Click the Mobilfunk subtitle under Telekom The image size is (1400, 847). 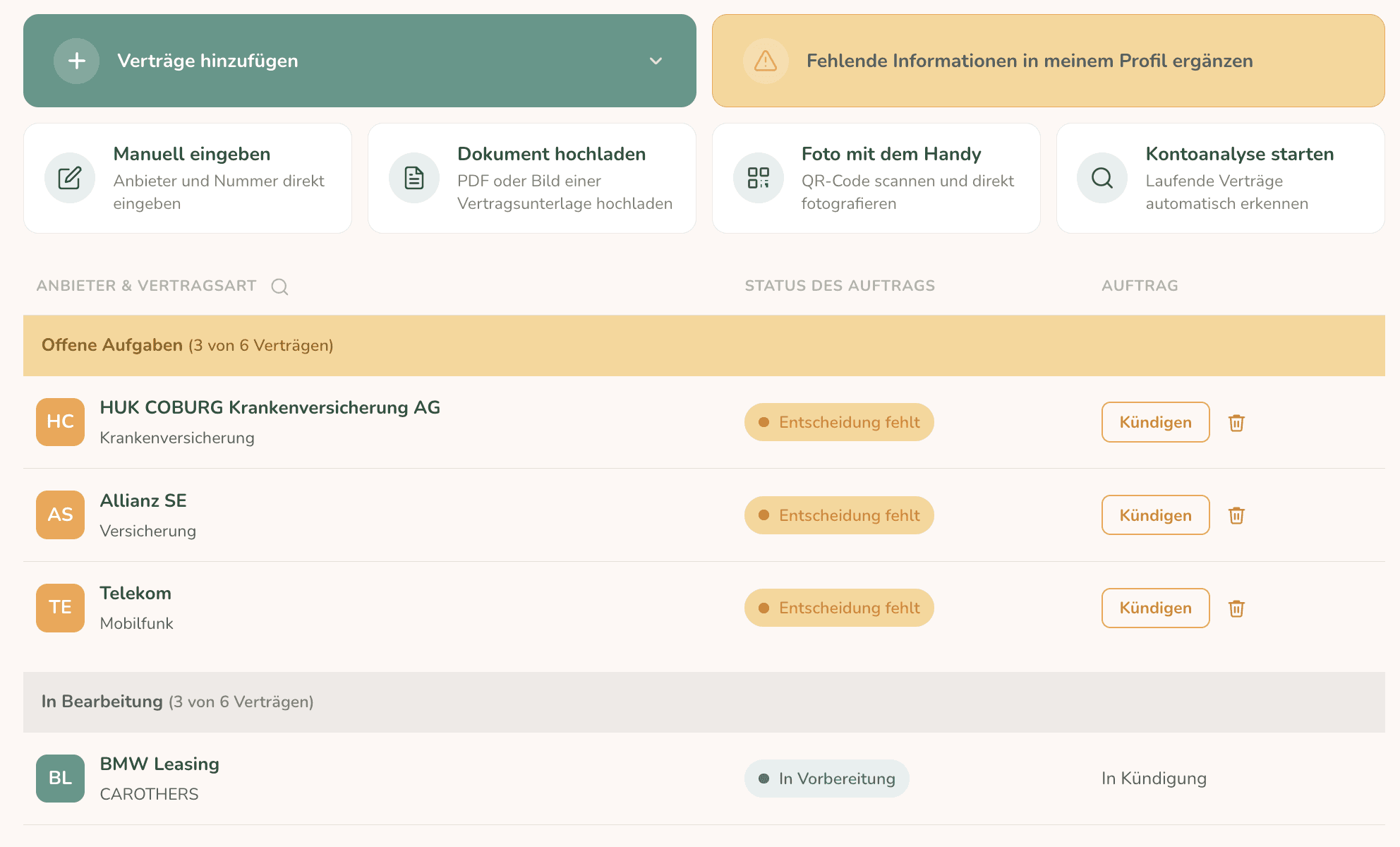[136, 623]
